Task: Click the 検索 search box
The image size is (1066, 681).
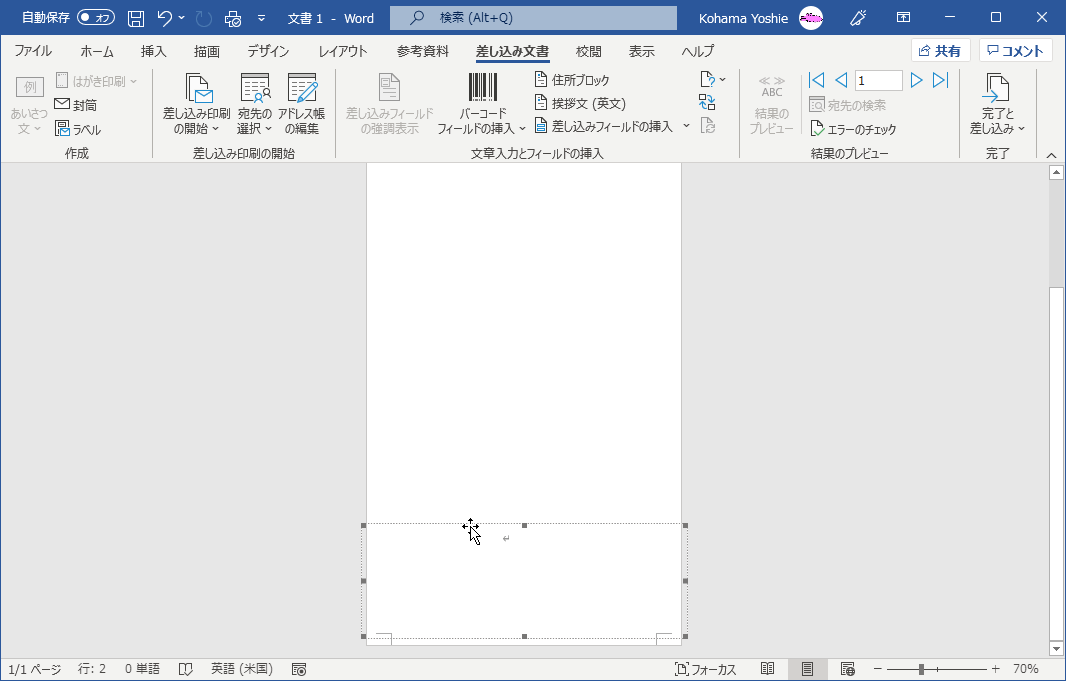Action: coord(534,18)
